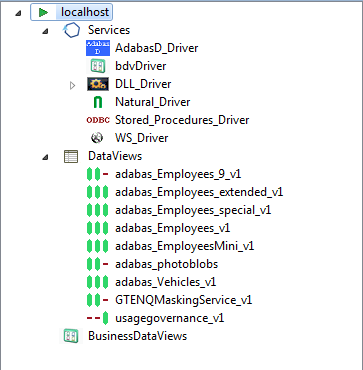Click status icon of adabas_Employees_special_v1
363x370 pixels.
(97, 210)
